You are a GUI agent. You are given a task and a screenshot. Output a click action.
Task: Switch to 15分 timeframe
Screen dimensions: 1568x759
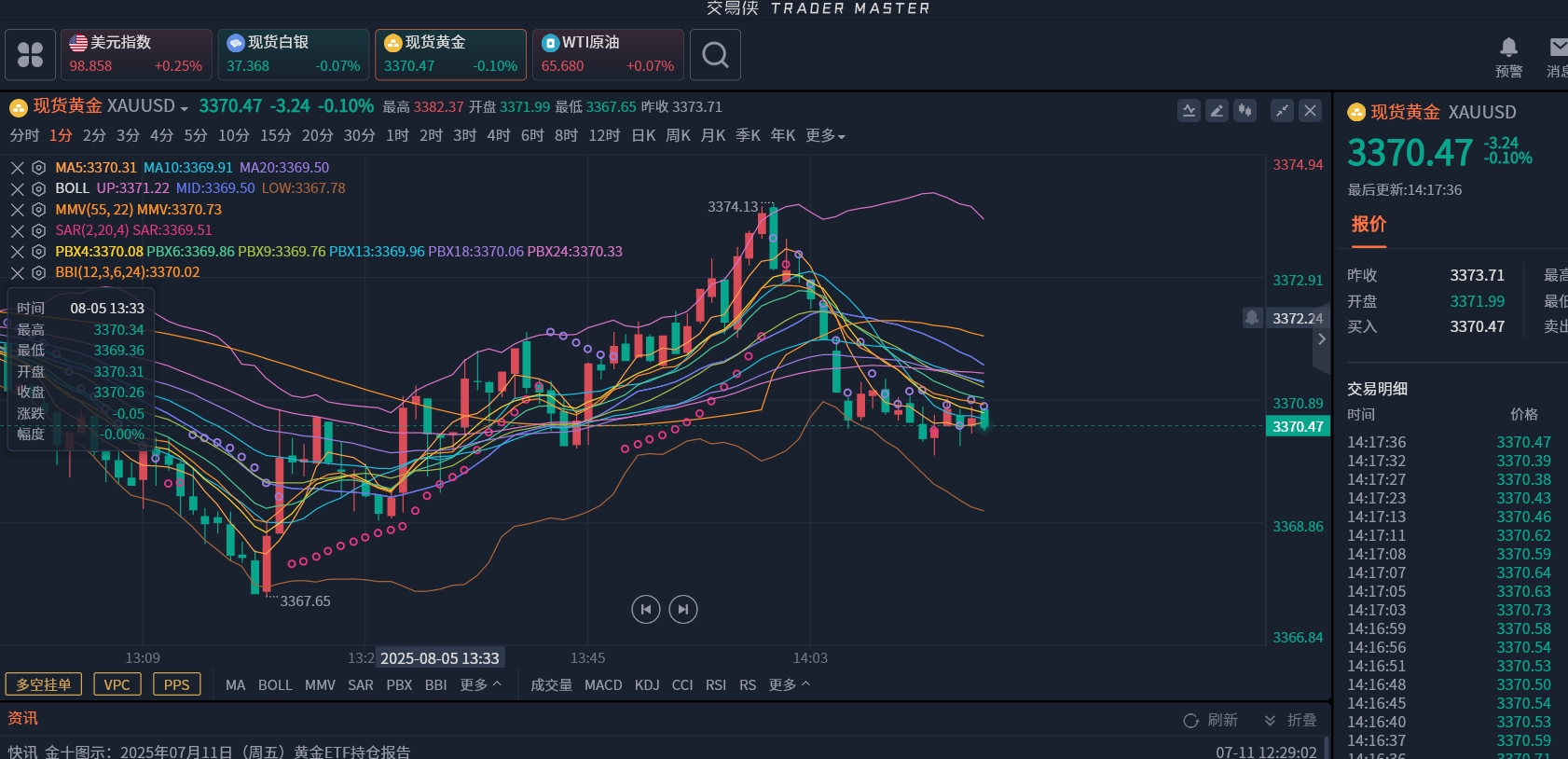click(x=275, y=136)
